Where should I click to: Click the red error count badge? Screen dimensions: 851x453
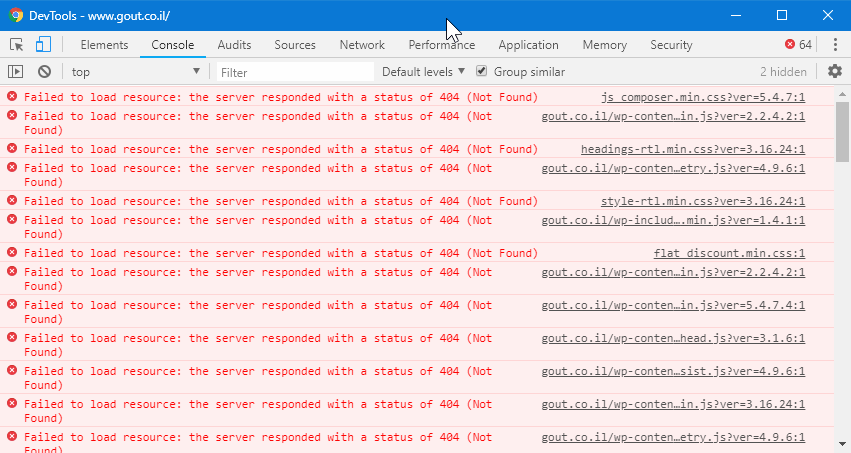pos(798,45)
